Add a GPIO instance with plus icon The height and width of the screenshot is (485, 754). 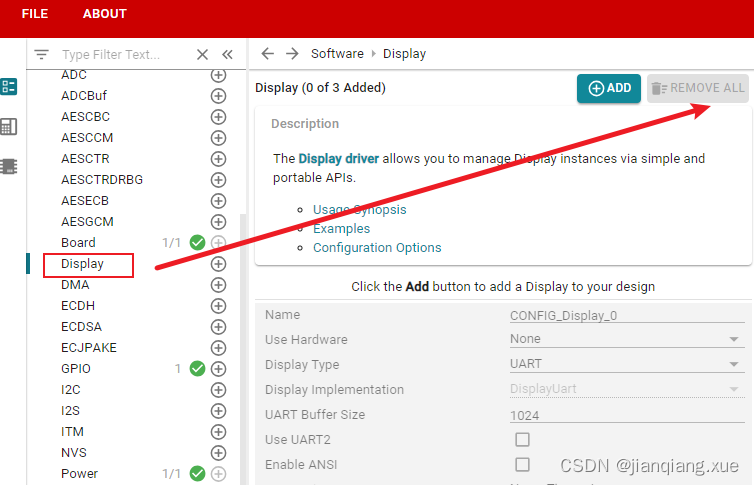(218, 369)
